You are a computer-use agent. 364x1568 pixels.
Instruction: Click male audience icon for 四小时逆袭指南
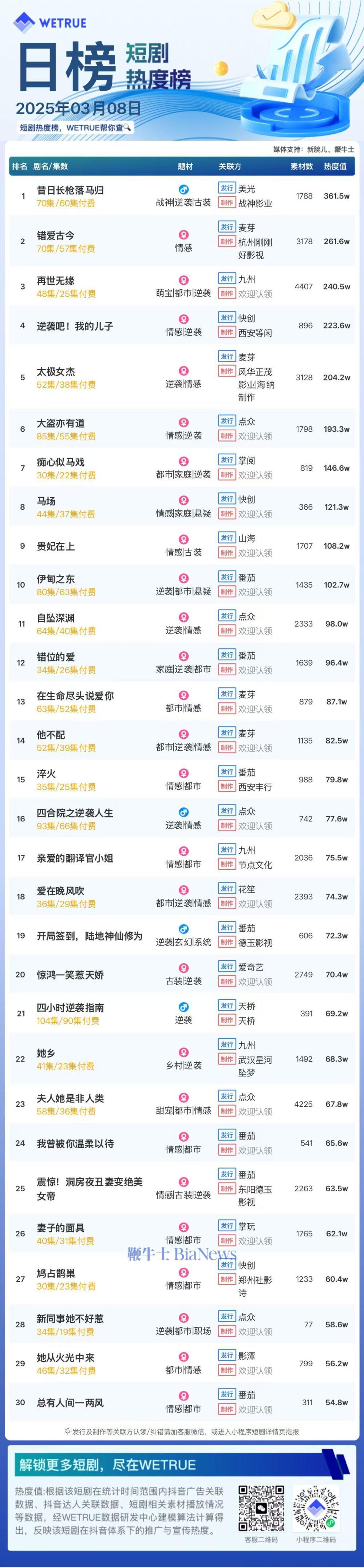183,1007
